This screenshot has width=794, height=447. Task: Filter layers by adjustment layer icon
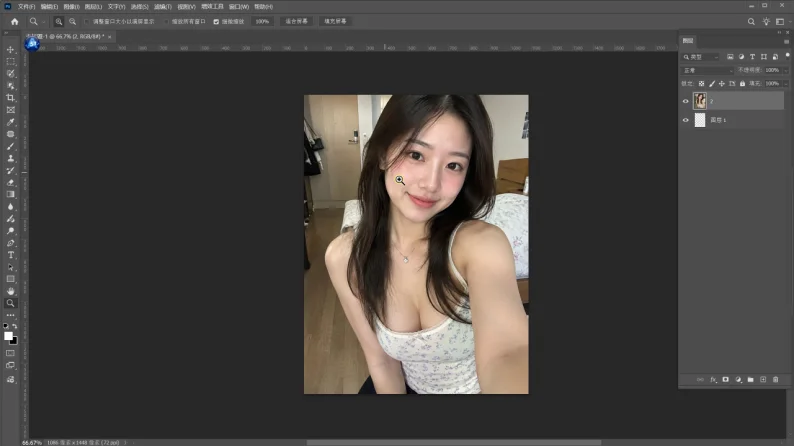[x=741, y=57]
